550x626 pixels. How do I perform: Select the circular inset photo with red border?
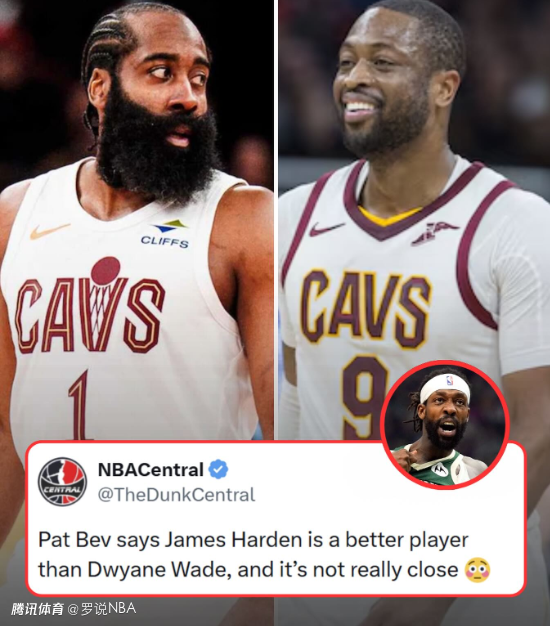click(x=444, y=425)
